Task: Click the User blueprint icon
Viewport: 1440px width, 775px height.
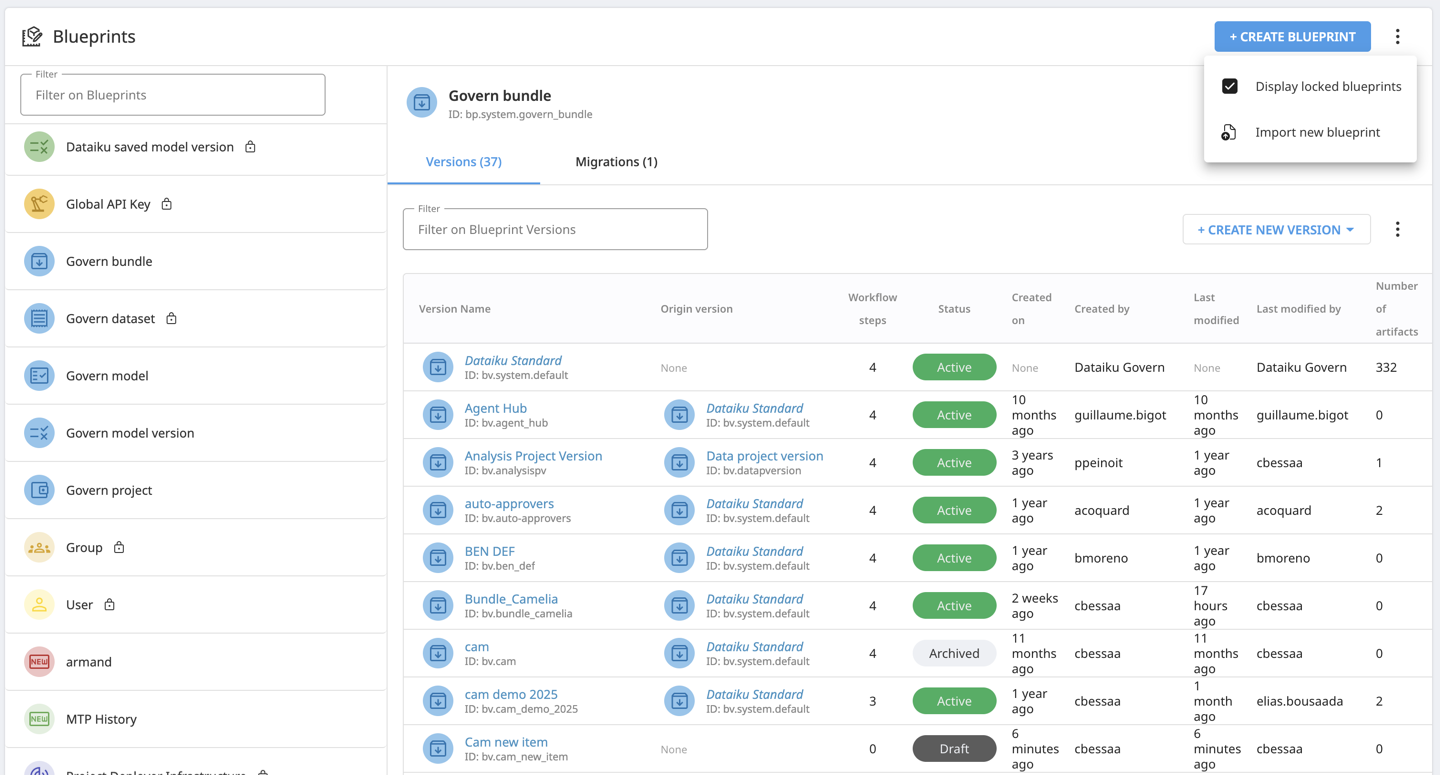Action: [39, 605]
